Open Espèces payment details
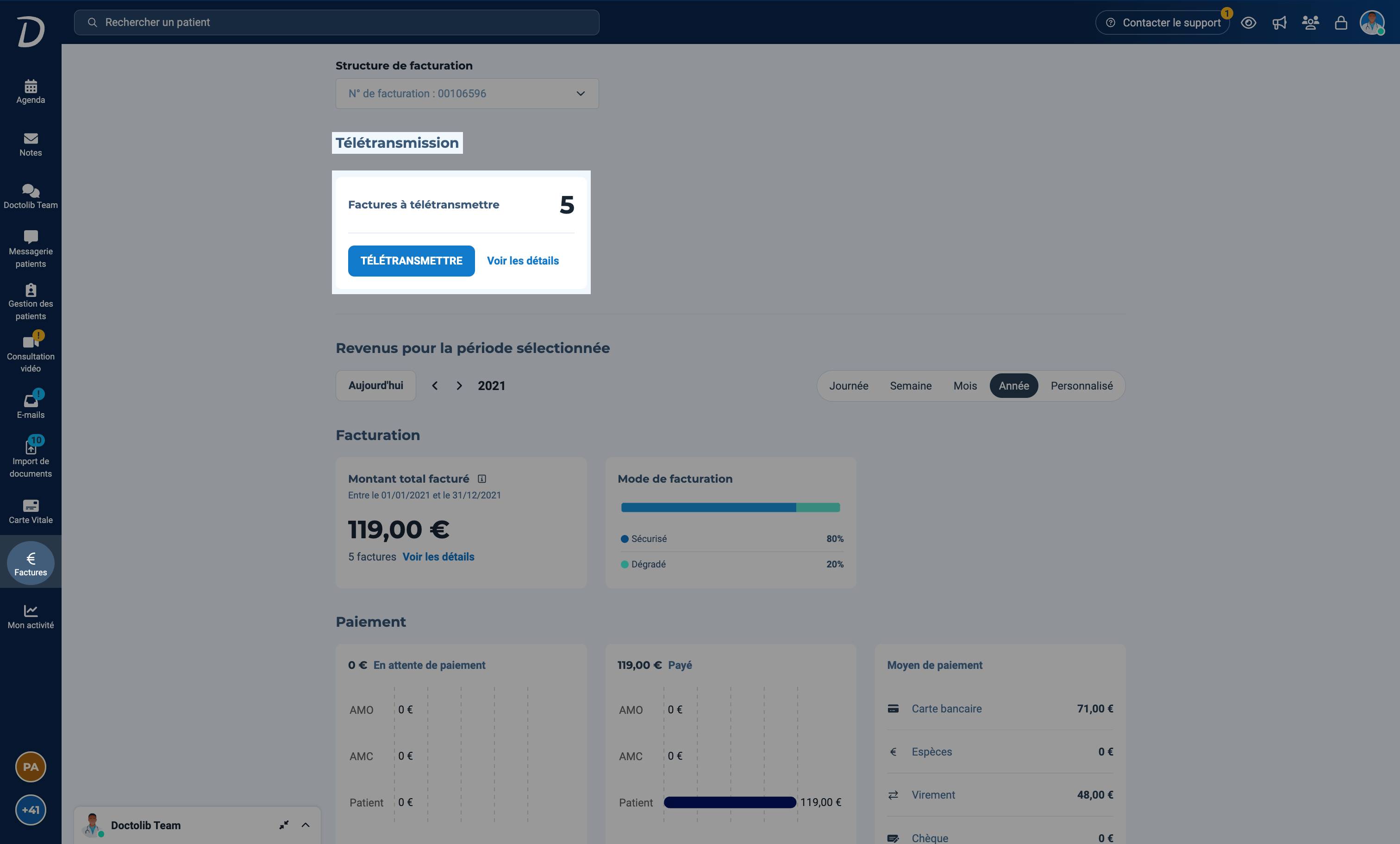This screenshot has width=1400, height=844. pyautogui.click(x=1000, y=751)
